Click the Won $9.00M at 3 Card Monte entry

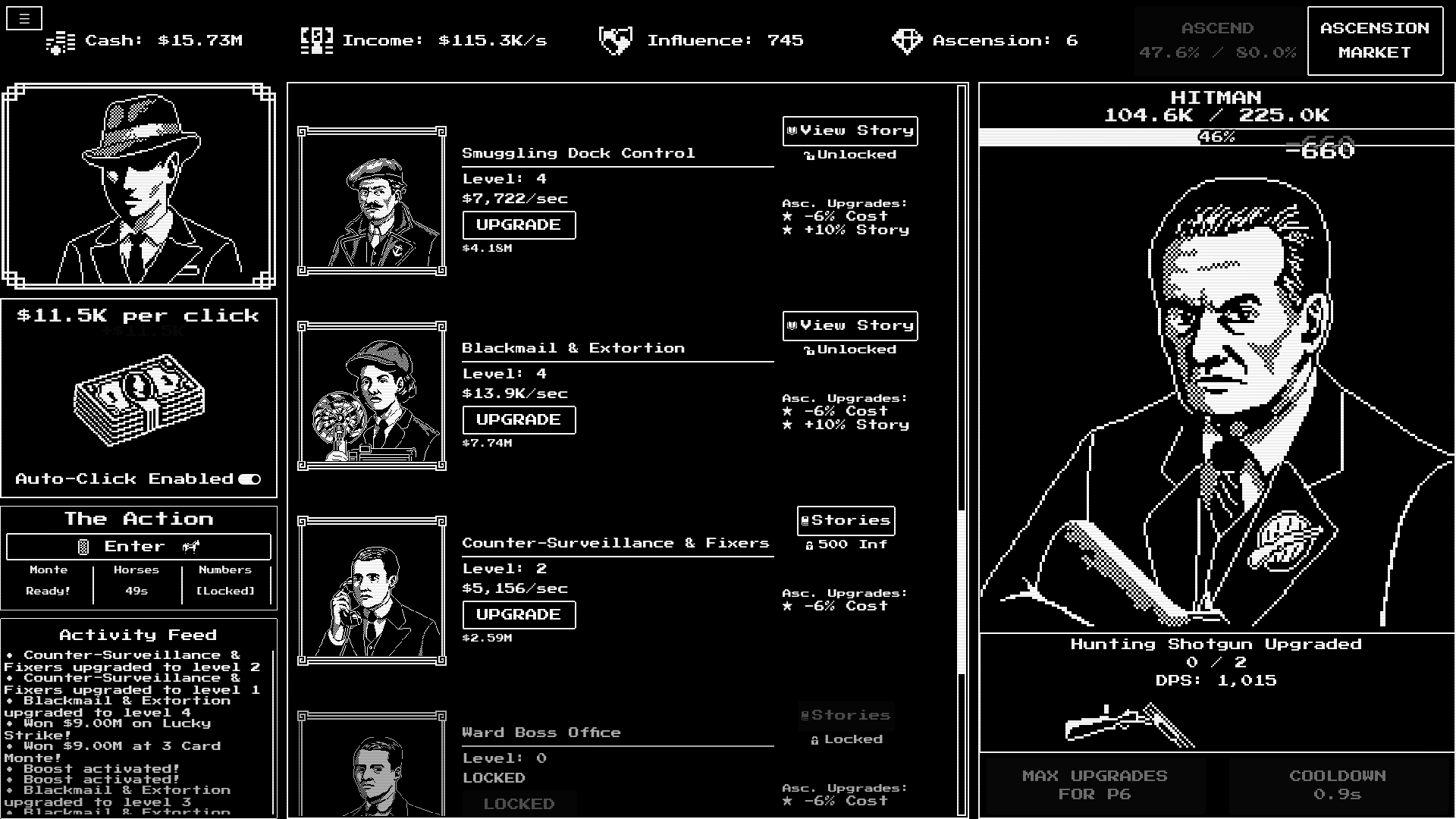pyautogui.click(x=112, y=752)
